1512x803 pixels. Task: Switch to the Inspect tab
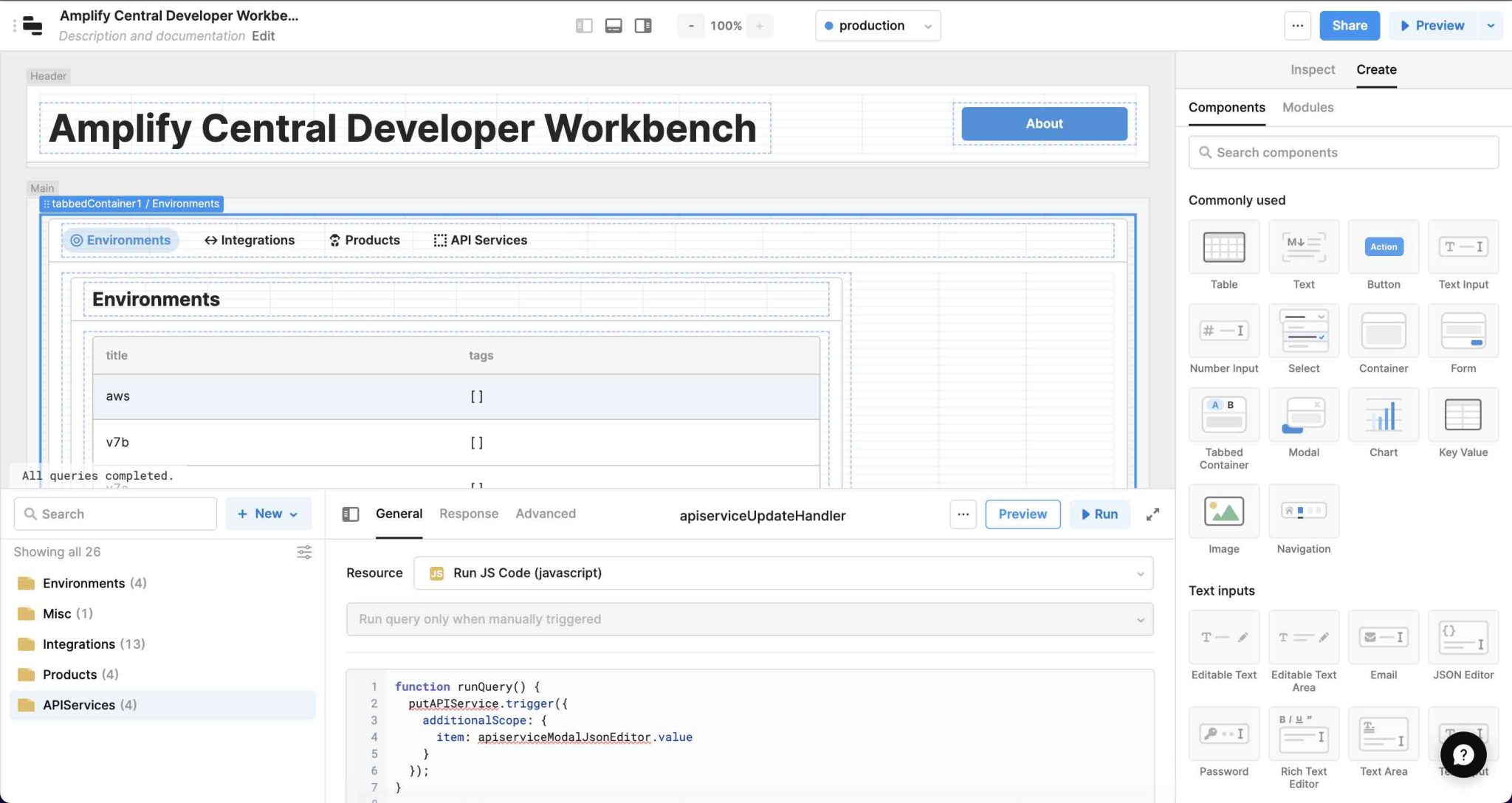tap(1312, 69)
